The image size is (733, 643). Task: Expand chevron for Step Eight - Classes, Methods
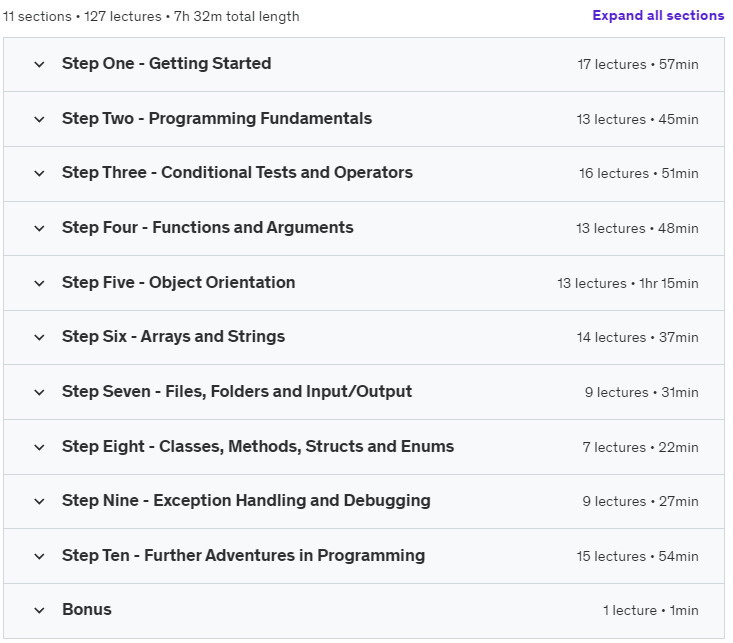[40, 448]
